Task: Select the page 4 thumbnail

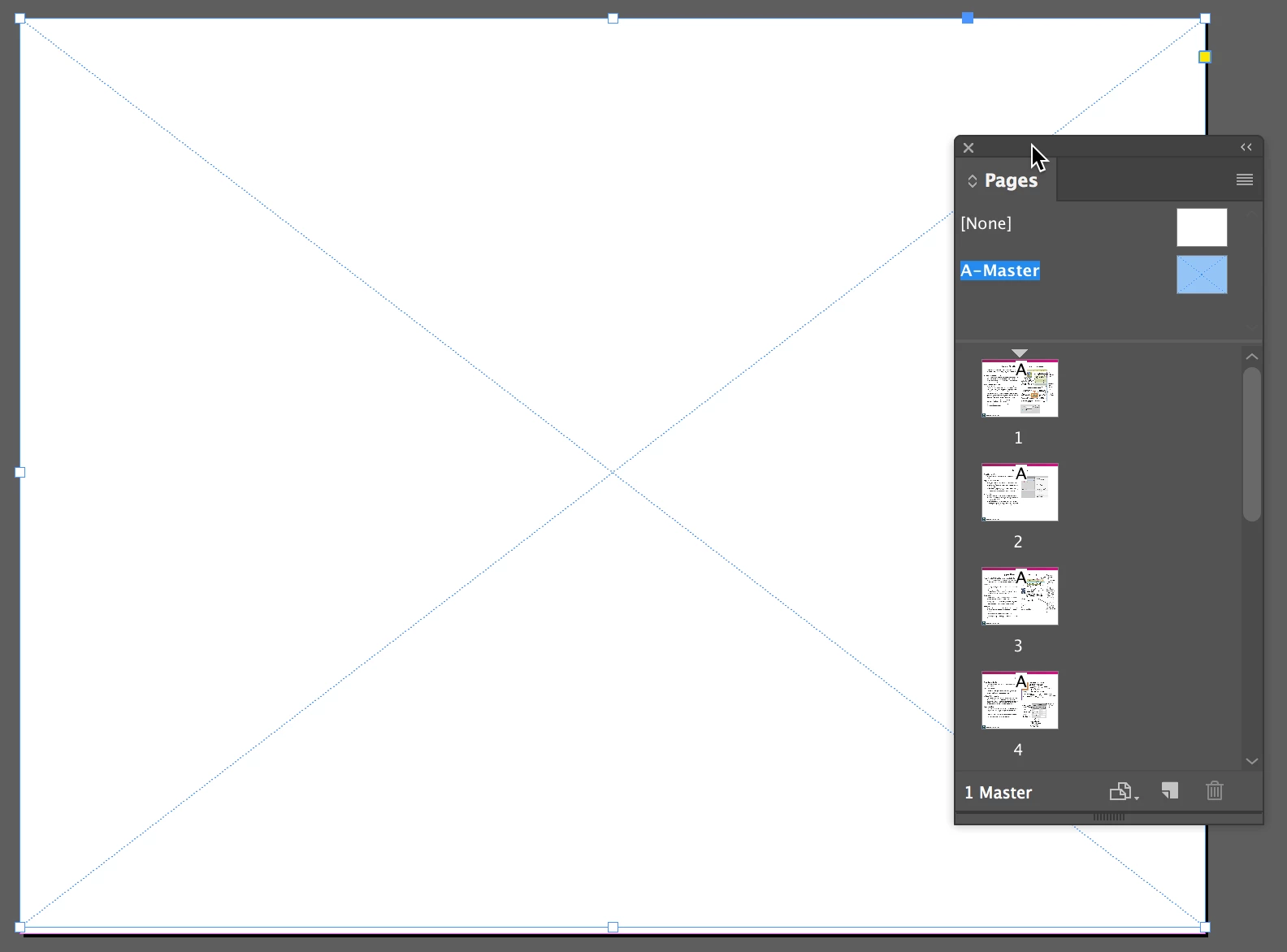Action: coord(1020,700)
